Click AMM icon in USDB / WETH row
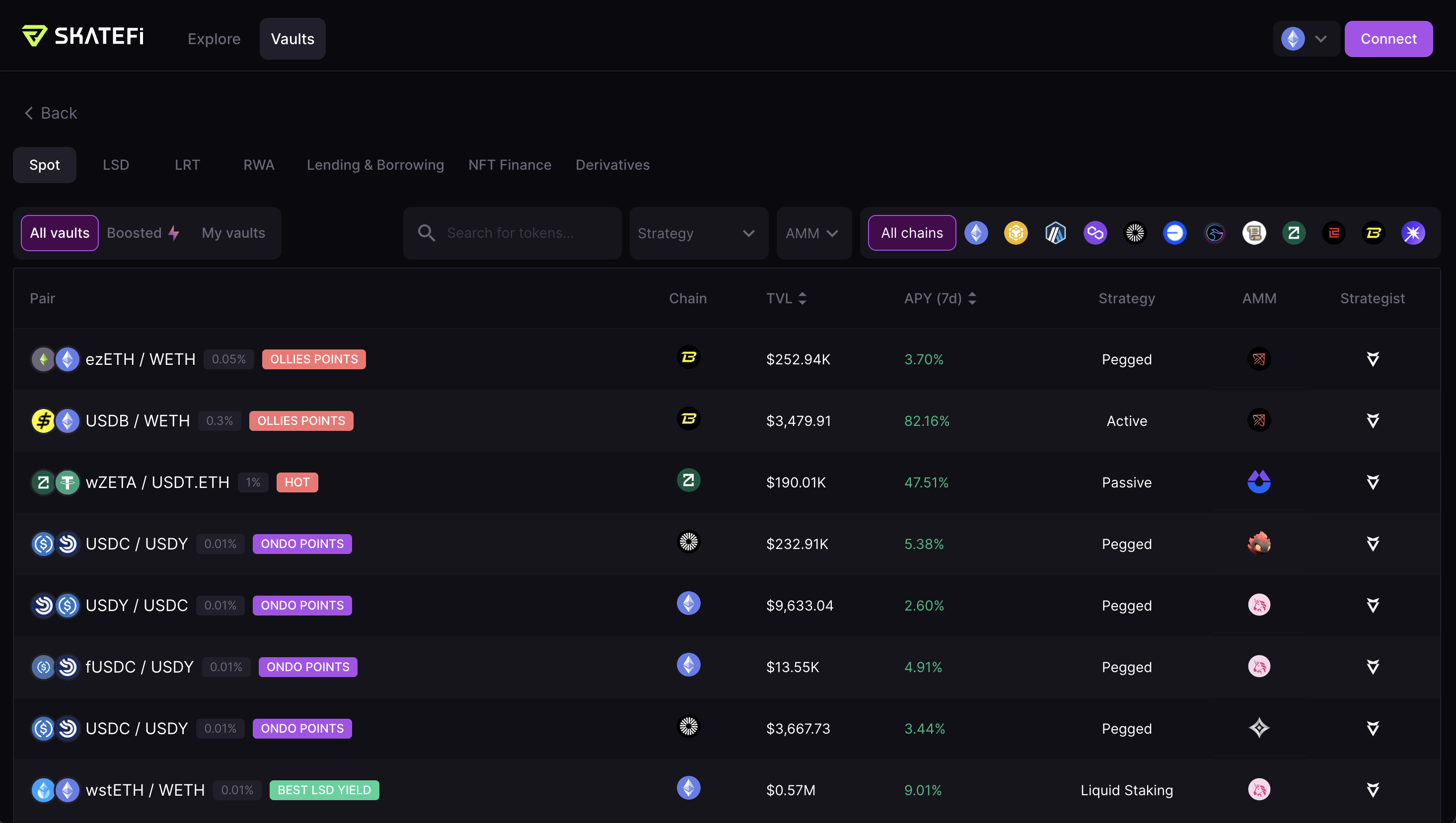The image size is (1456, 823). [1259, 420]
